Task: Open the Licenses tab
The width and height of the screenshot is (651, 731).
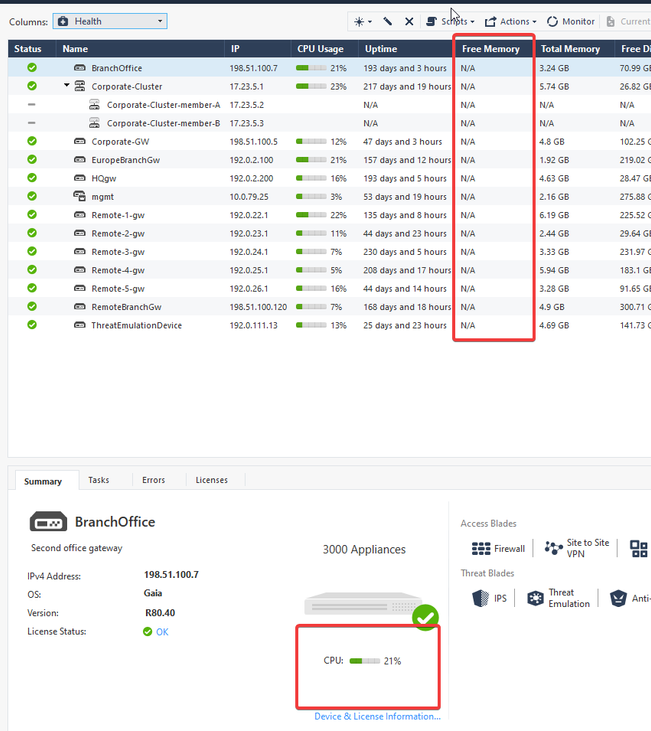Action: 211,480
